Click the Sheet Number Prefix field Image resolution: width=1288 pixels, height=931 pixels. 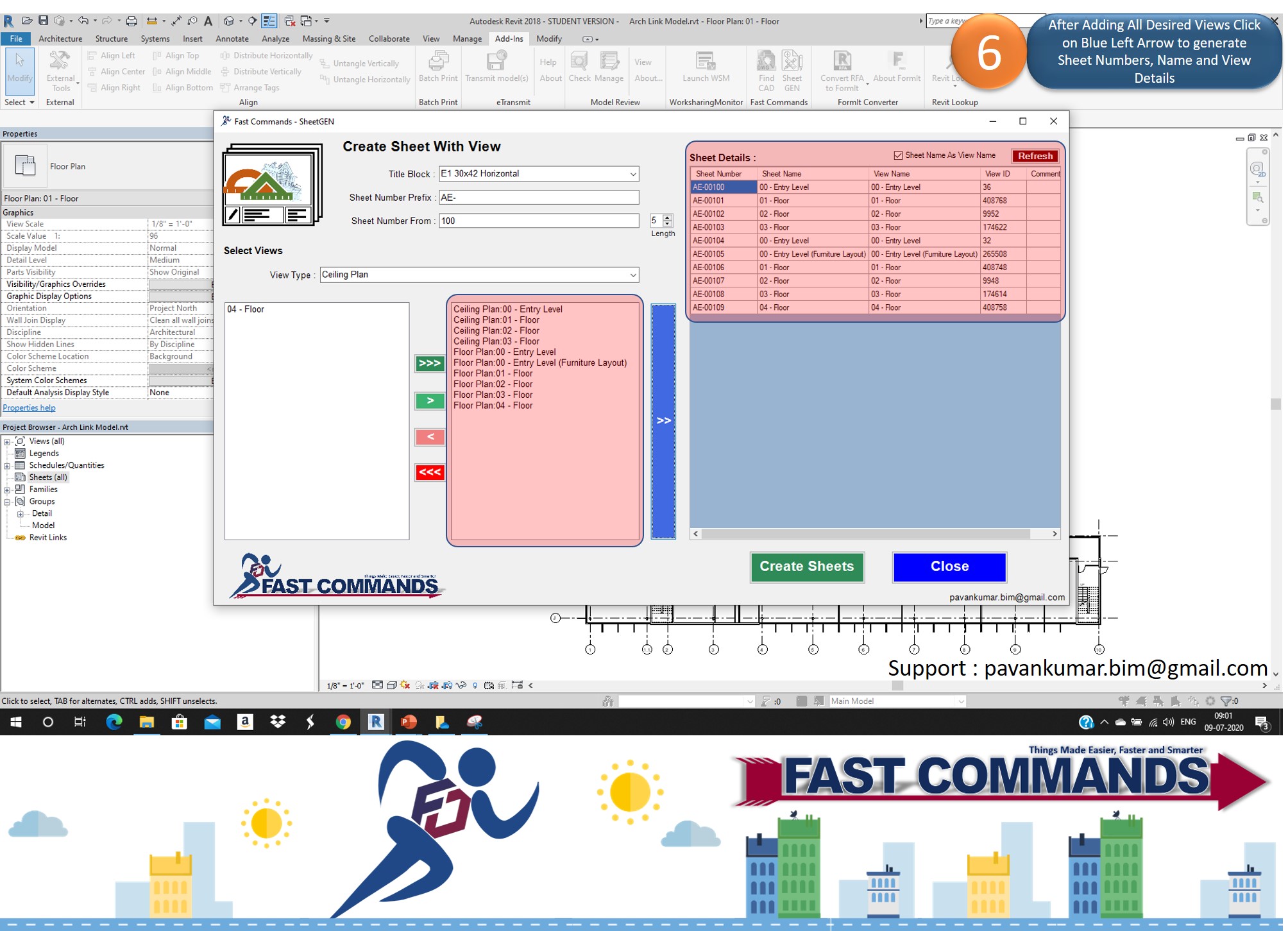[539, 198]
